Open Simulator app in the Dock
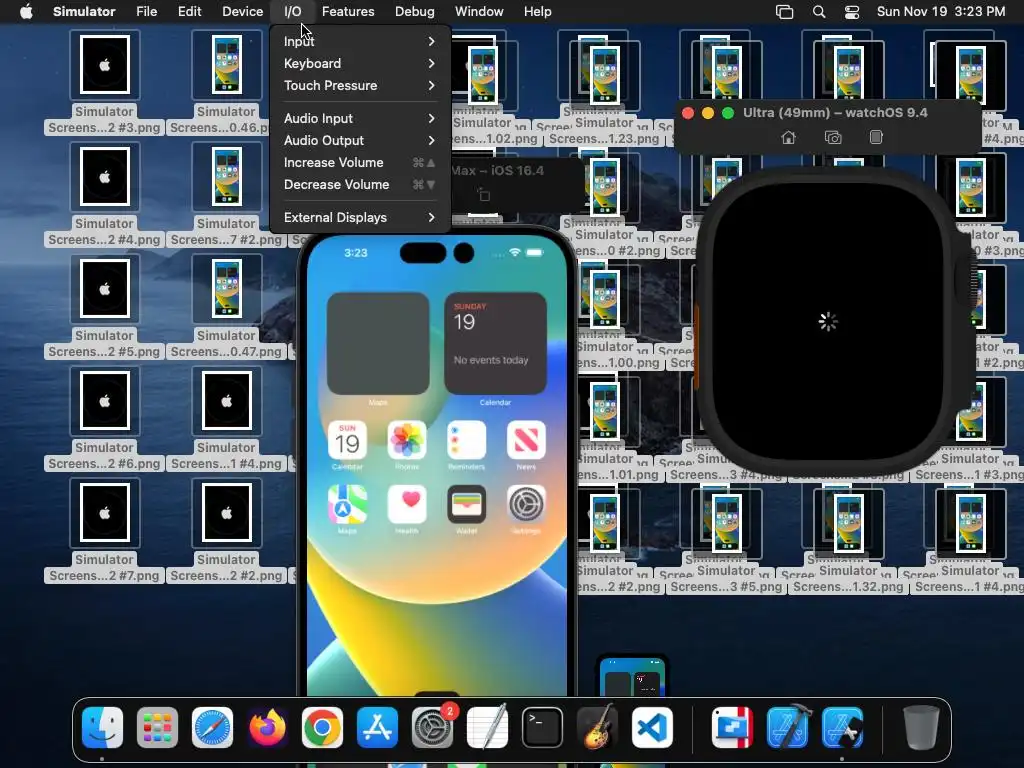 (x=842, y=728)
